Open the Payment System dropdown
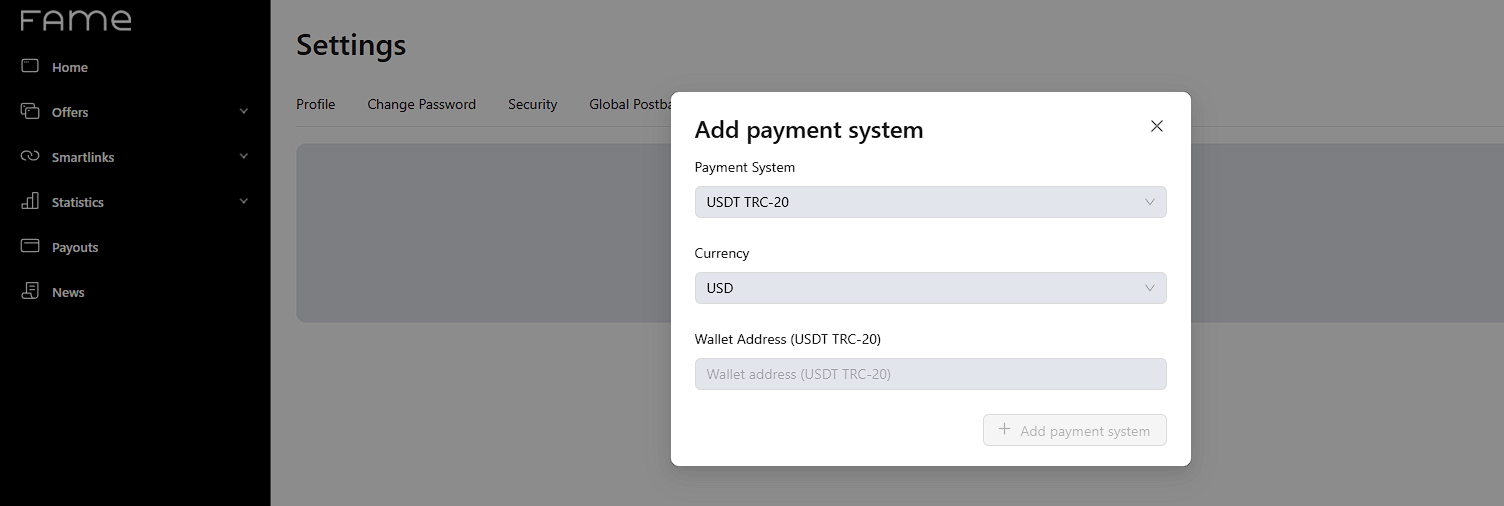1504x506 pixels. (930, 202)
